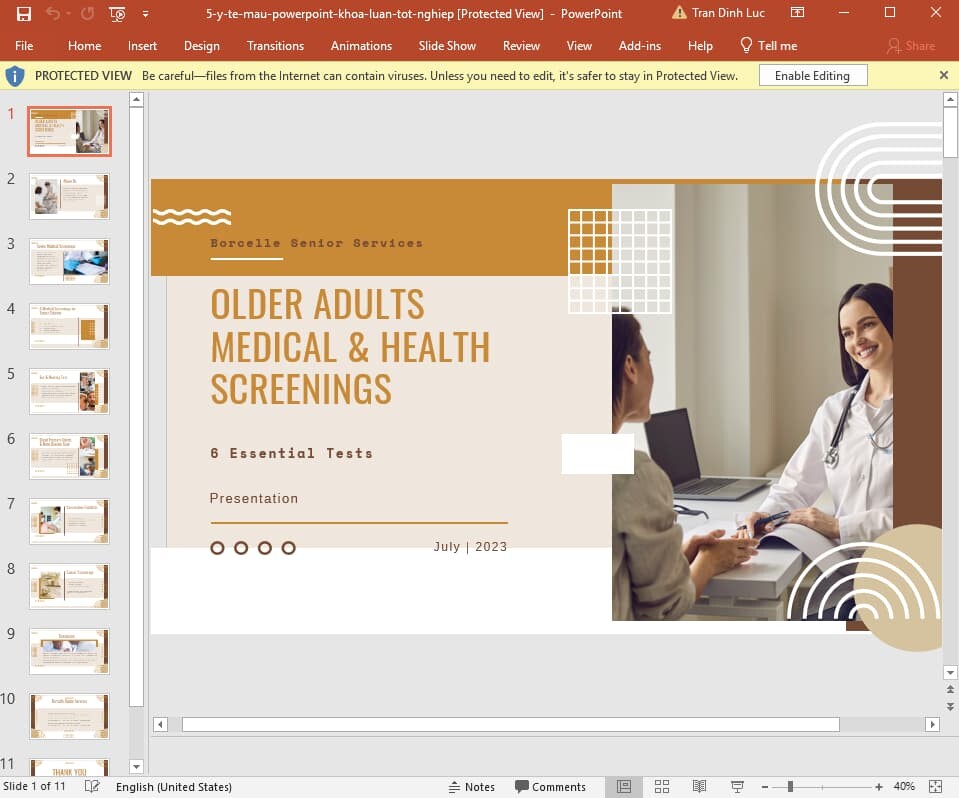Image resolution: width=959 pixels, height=798 pixels.
Task: Expand the vertical scrollbar down arrow
Action: [949, 673]
